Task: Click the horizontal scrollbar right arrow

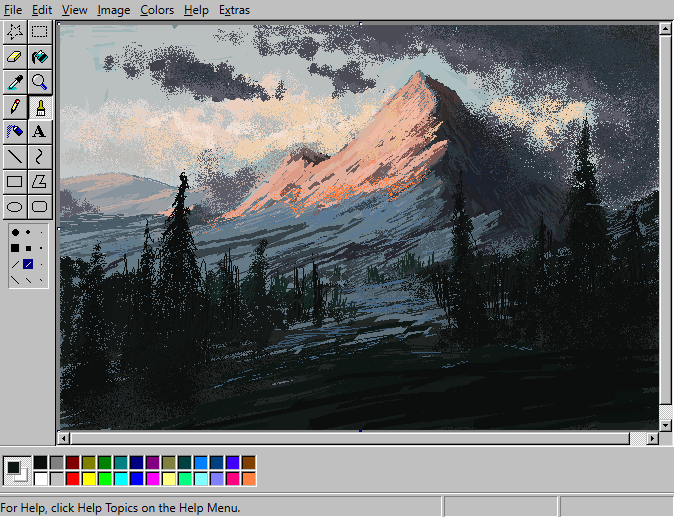Action: click(653, 438)
